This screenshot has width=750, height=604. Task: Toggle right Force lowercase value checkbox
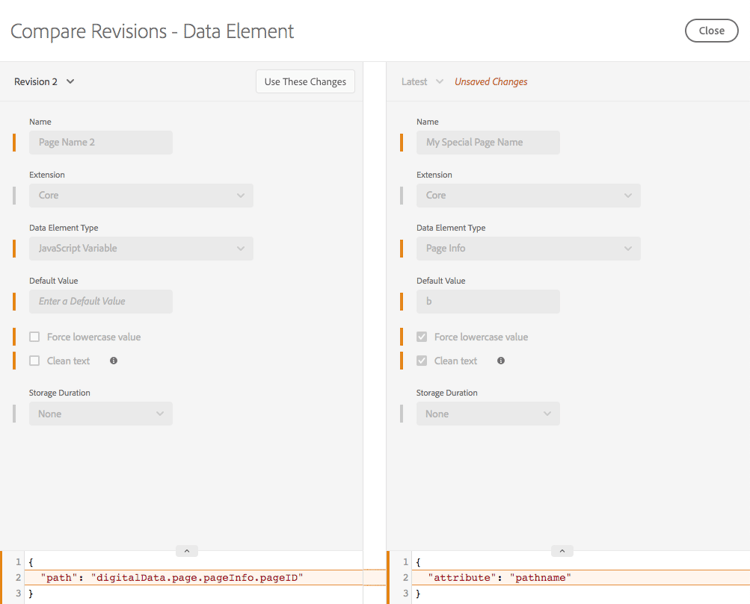click(422, 337)
